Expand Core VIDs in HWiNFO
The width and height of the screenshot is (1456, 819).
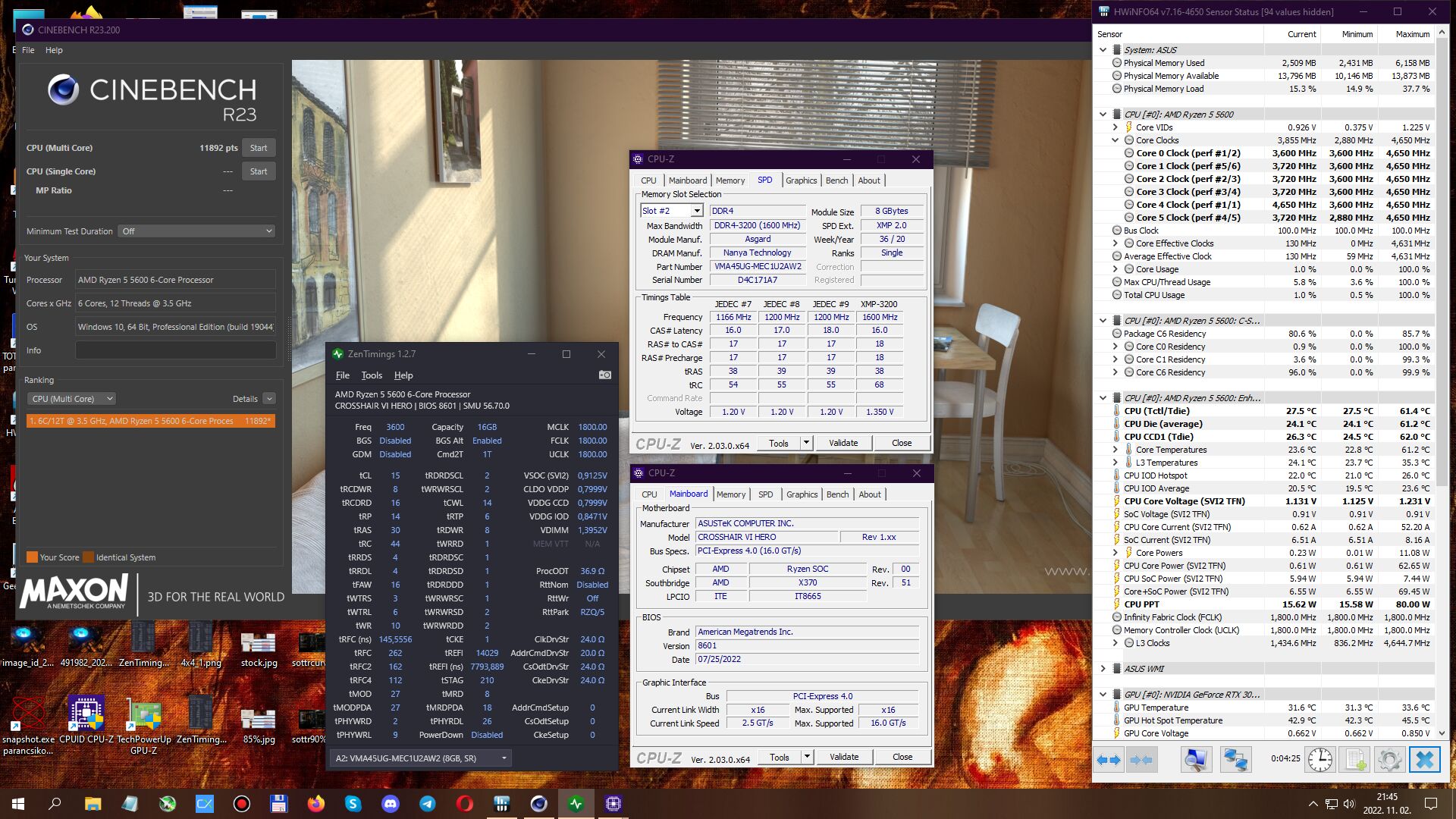tap(1116, 127)
